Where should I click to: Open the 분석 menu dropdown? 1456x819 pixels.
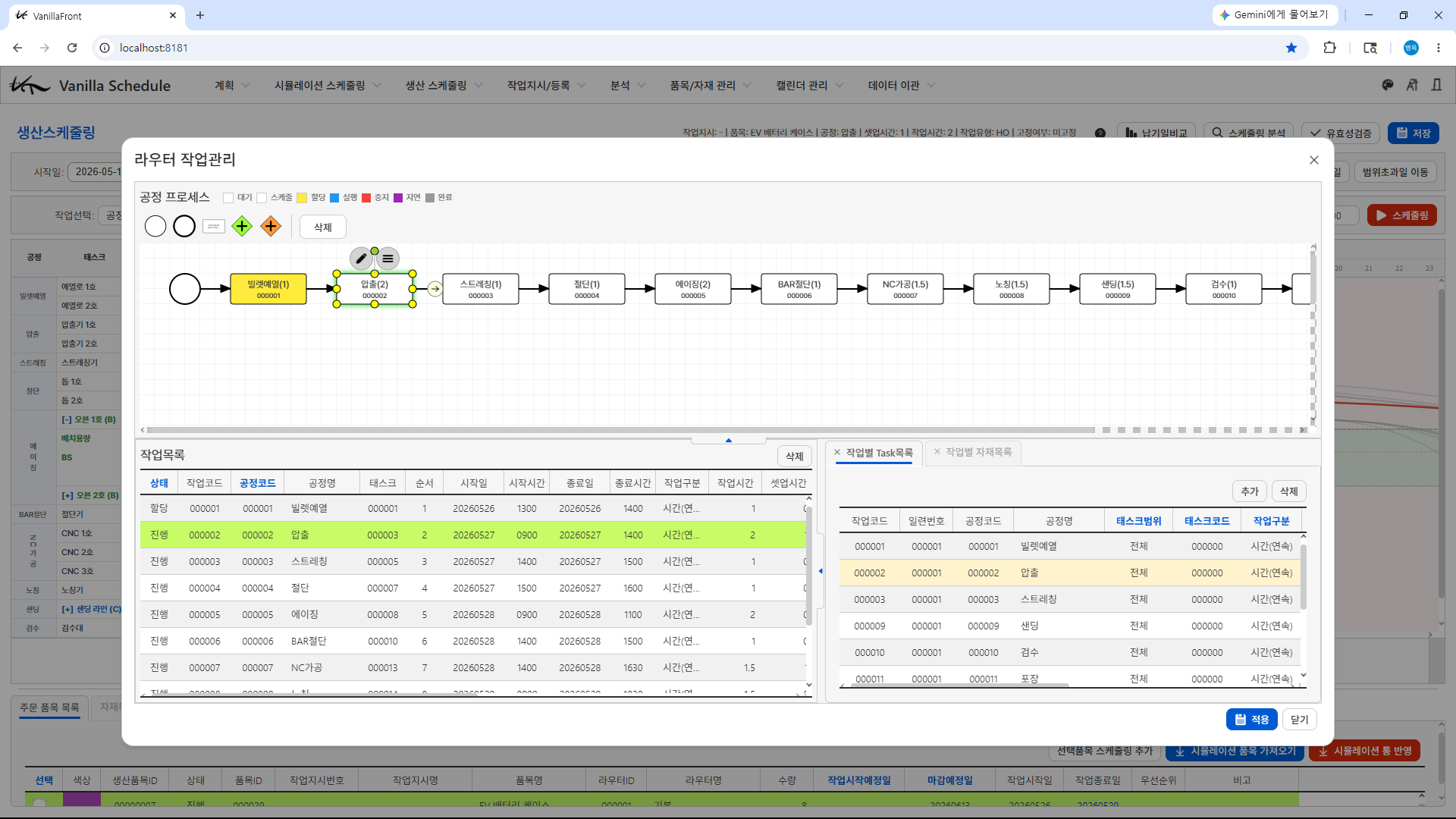coord(628,86)
